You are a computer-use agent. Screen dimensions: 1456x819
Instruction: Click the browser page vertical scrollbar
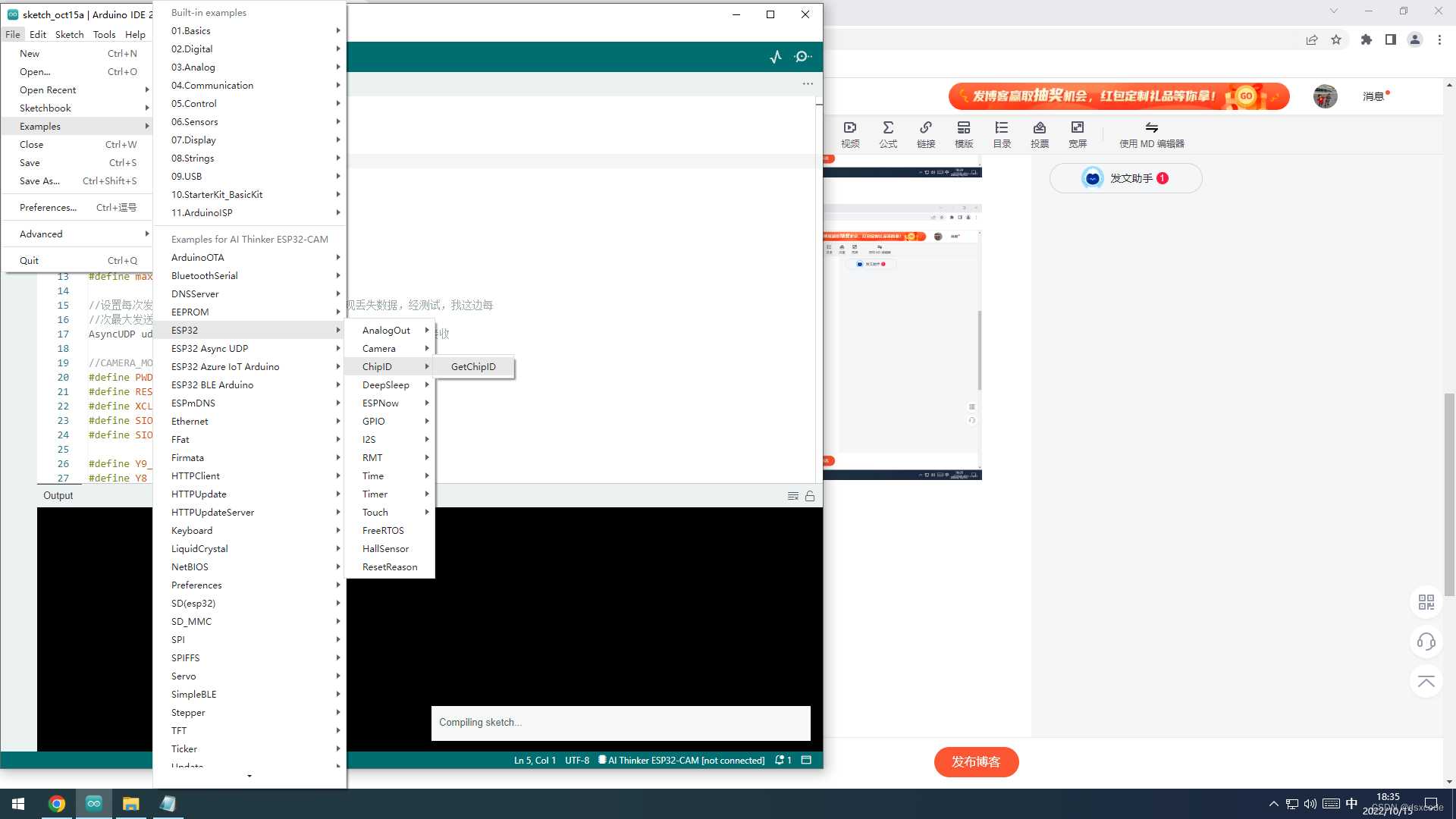click(x=1449, y=493)
